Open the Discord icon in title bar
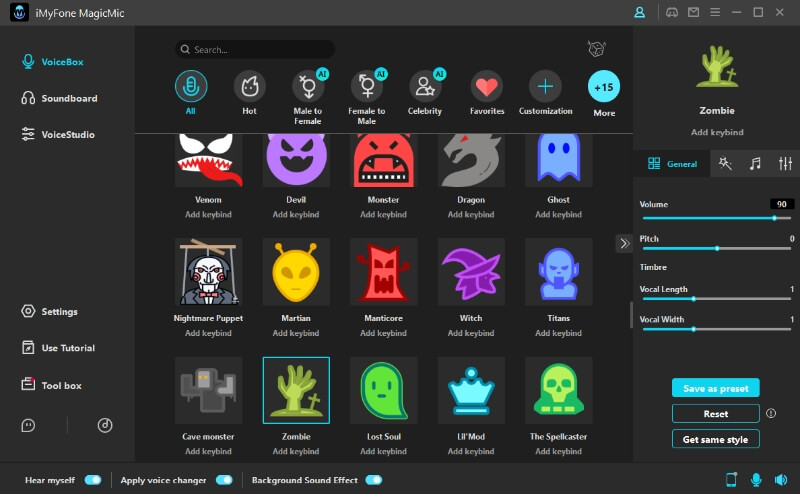800x494 pixels. tap(672, 12)
